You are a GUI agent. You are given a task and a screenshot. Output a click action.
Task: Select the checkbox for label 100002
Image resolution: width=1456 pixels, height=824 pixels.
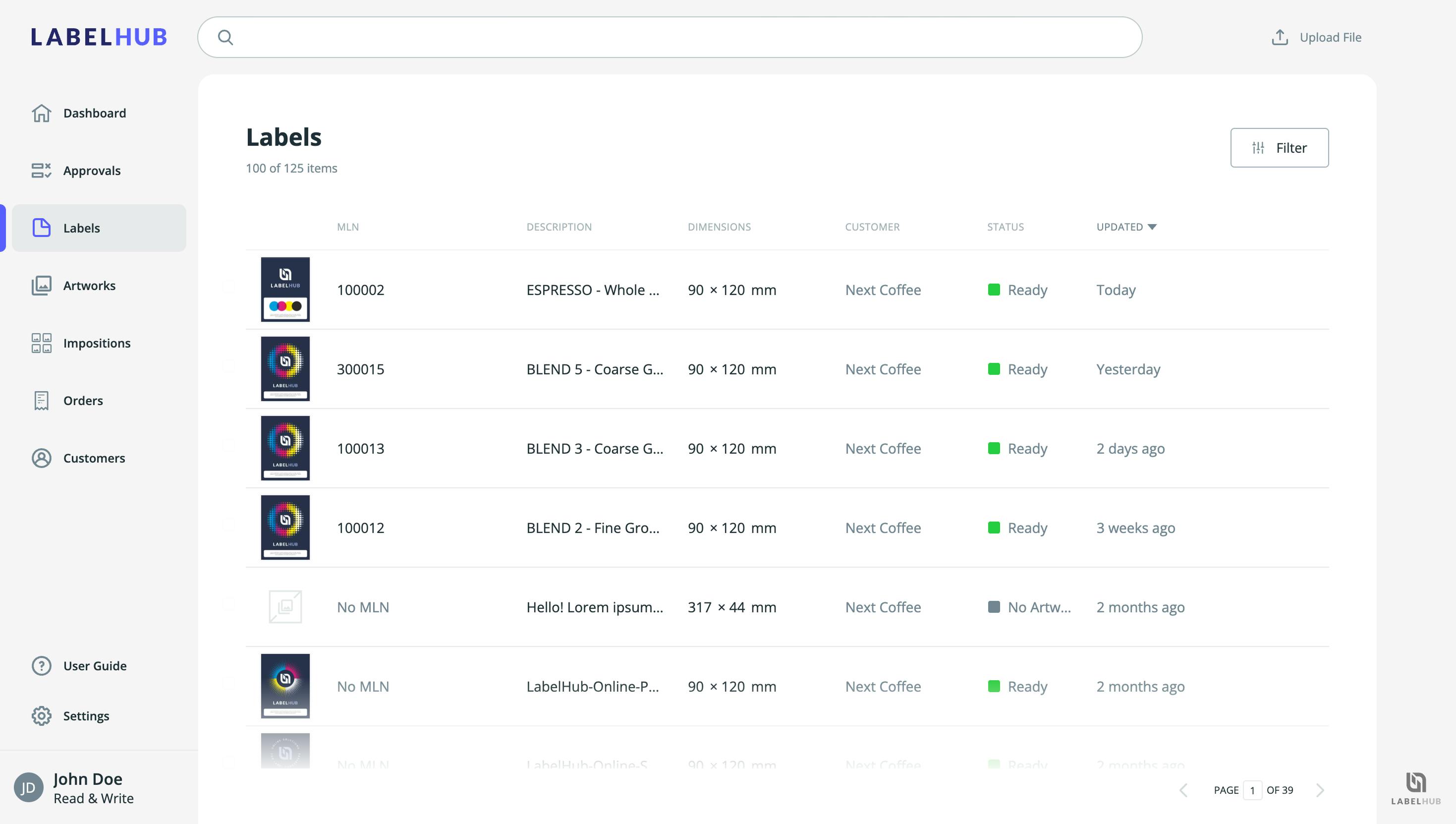[x=228, y=287]
